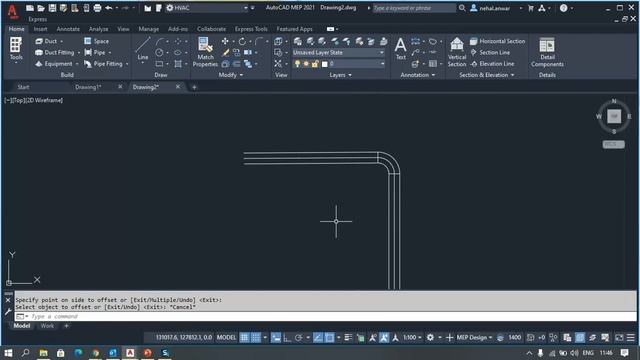The height and width of the screenshot is (360, 640).
Task: Open the 1:100 annotation scale dropdown
Action: click(x=412, y=338)
